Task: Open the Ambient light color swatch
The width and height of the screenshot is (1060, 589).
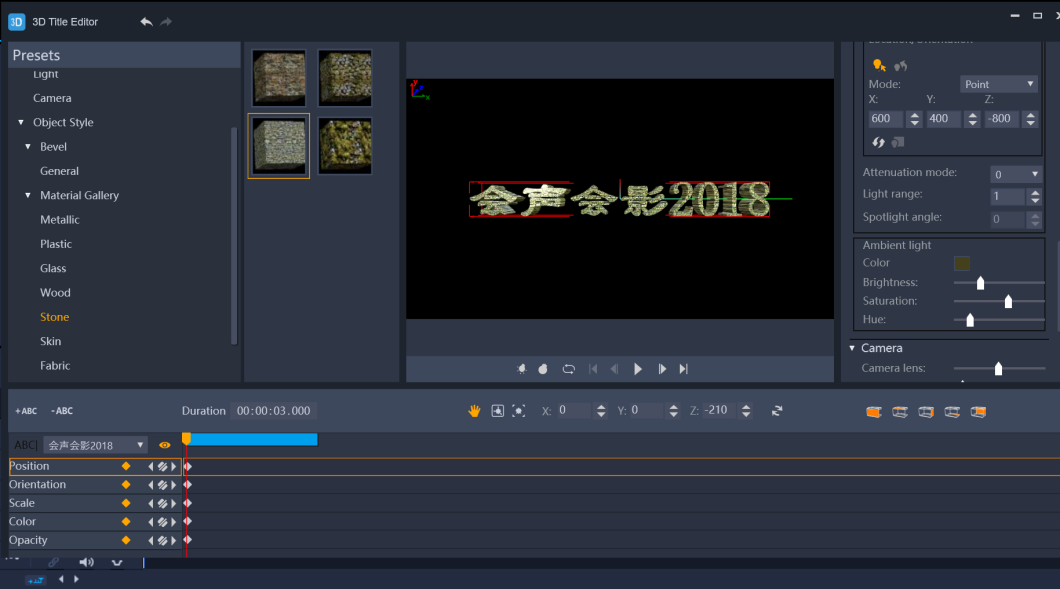Action: (961, 263)
